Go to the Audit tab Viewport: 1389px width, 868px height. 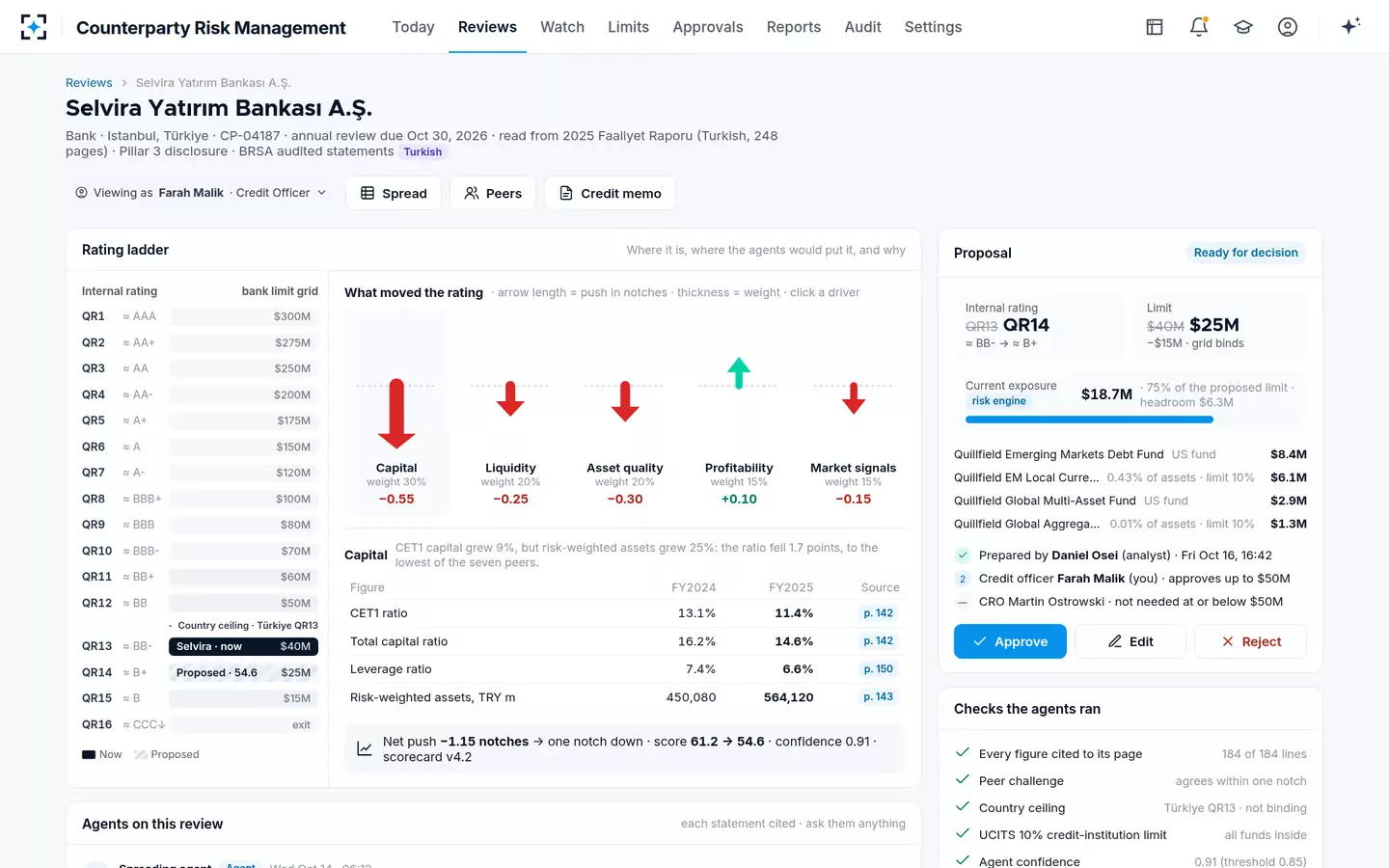tap(862, 27)
